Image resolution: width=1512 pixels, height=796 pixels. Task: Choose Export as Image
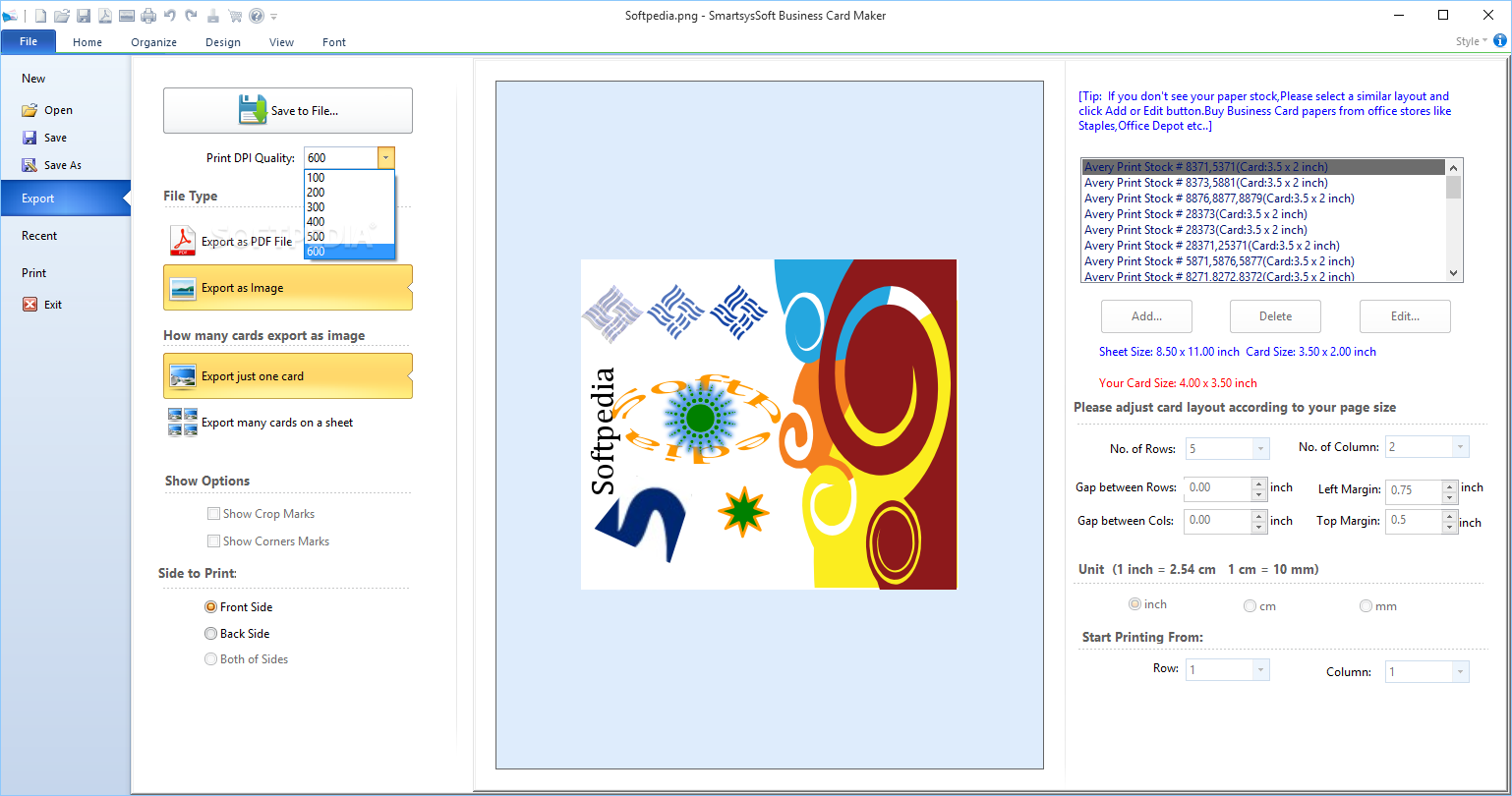click(288, 288)
